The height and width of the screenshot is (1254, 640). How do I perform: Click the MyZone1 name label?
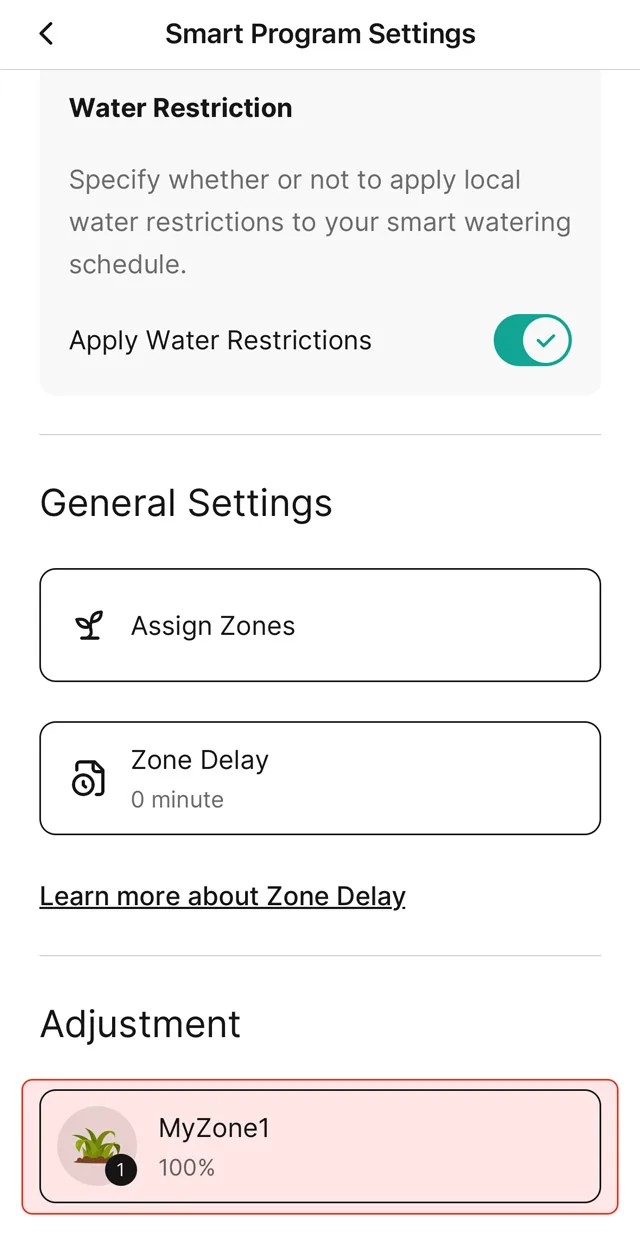[x=214, y=1129]
